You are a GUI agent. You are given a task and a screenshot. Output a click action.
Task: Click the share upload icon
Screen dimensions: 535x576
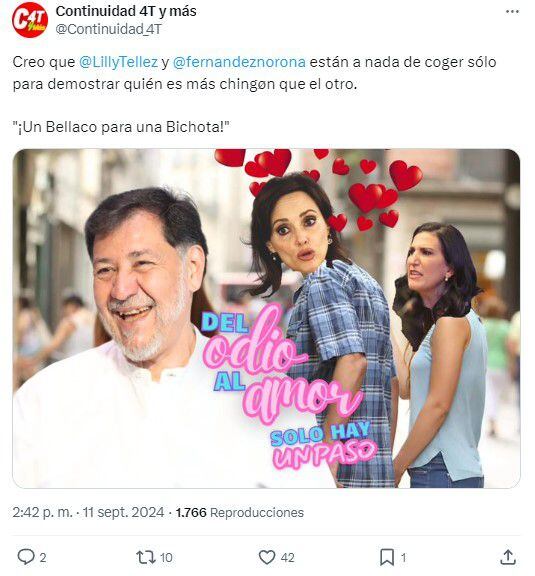[x=508, y=557]
